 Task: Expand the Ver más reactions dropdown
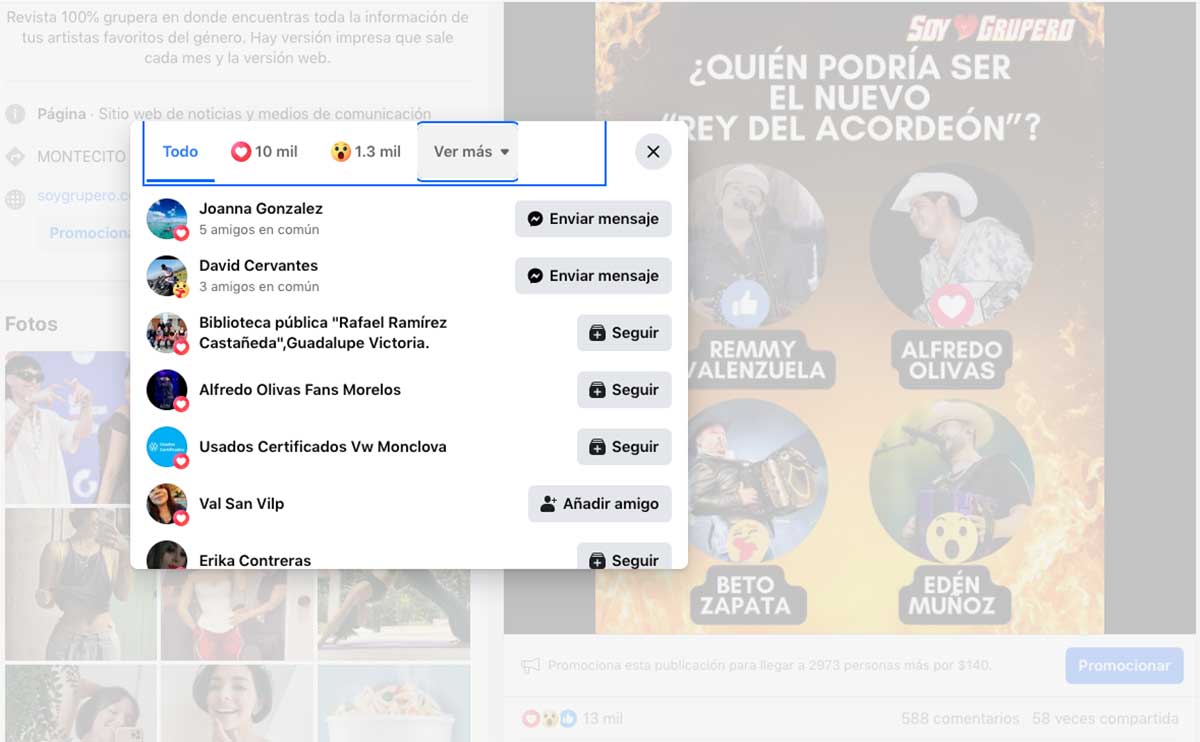(x=468, y=152)
